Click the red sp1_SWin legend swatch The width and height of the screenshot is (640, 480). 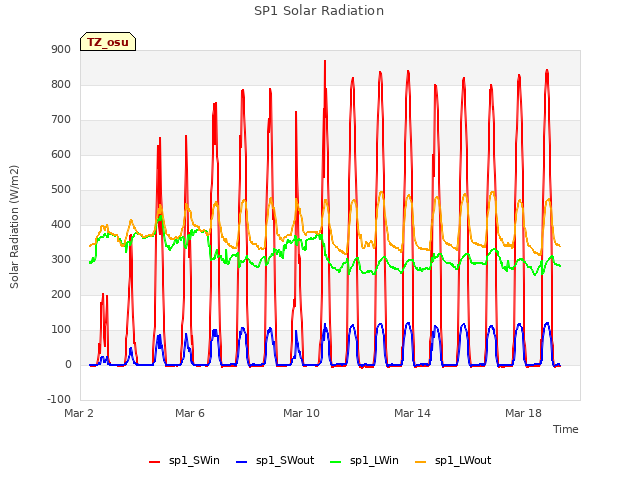154,462
